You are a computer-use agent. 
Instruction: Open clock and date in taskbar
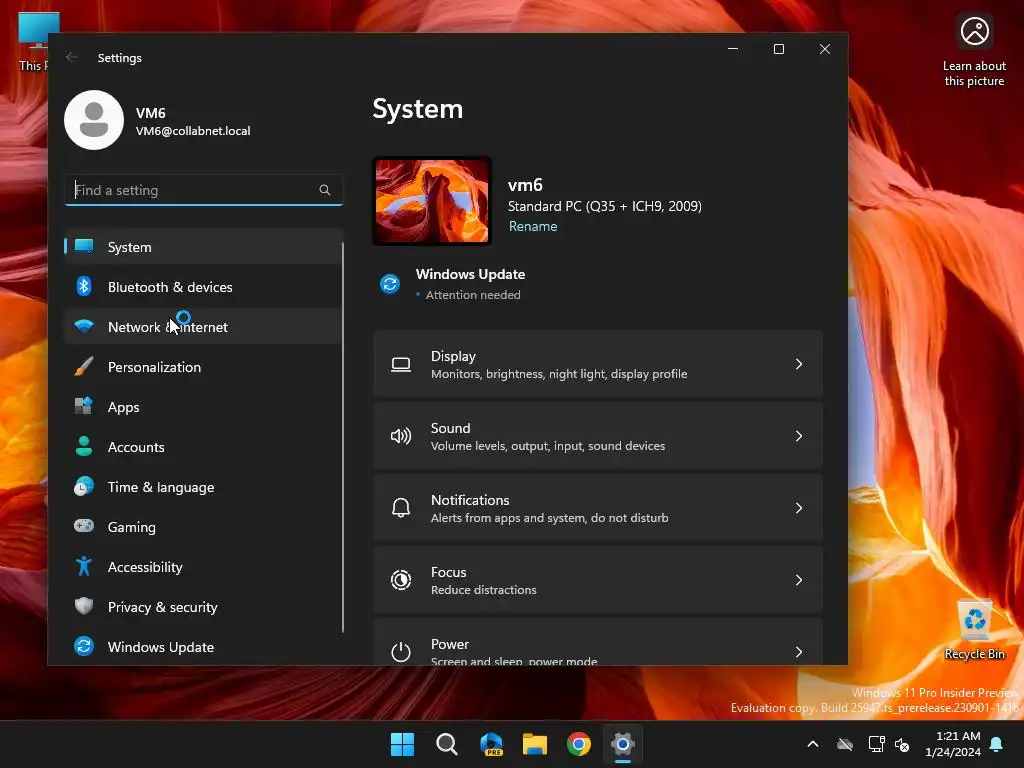coord(953,744)
